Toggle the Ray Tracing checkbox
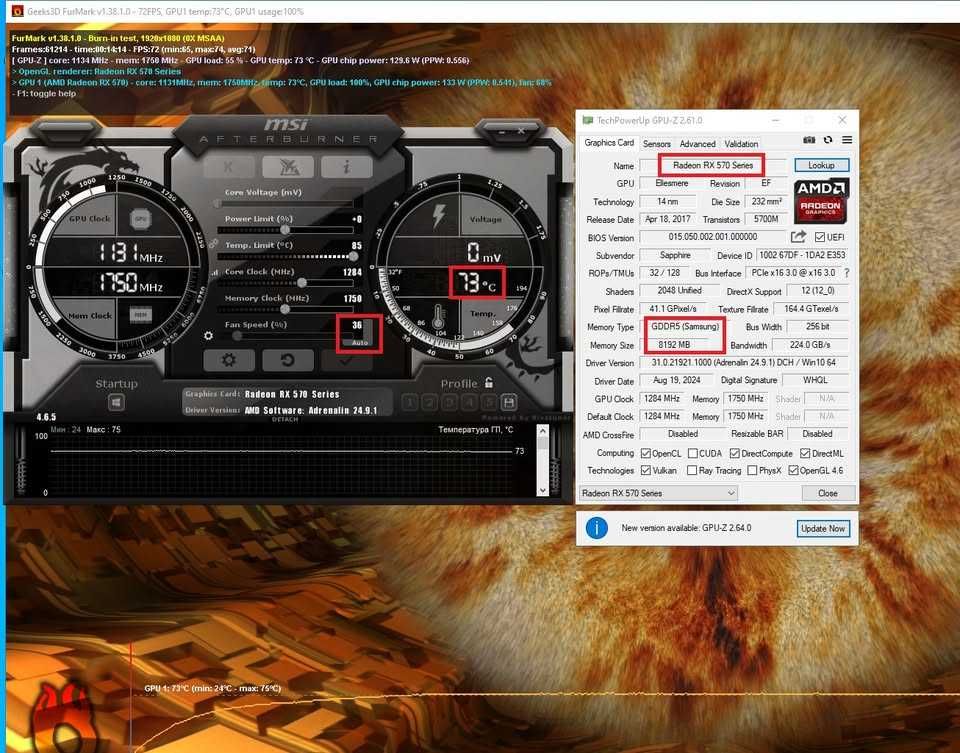 (692, 470)
